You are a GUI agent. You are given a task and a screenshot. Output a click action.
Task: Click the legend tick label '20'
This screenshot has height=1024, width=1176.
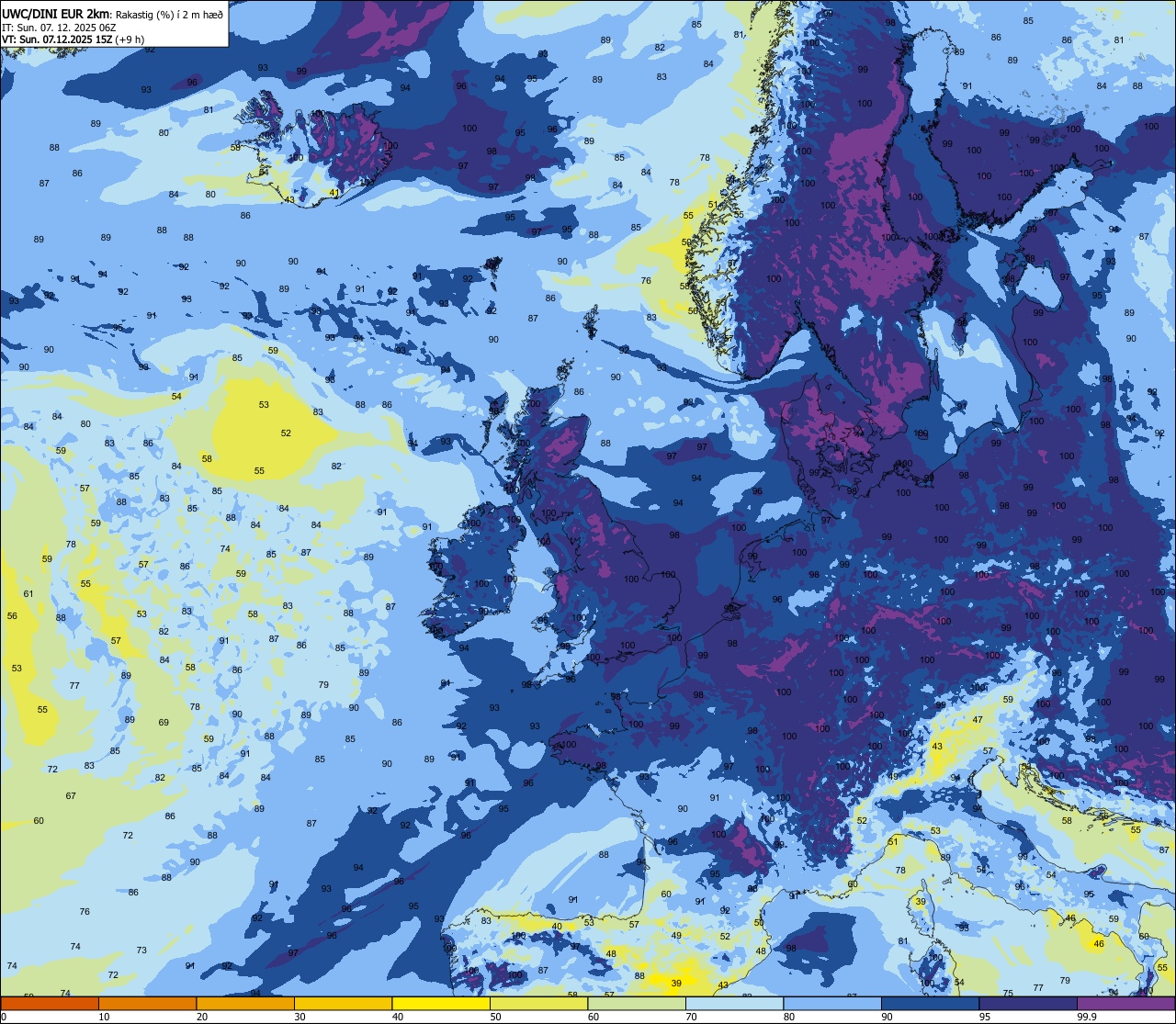point(202,1017)
